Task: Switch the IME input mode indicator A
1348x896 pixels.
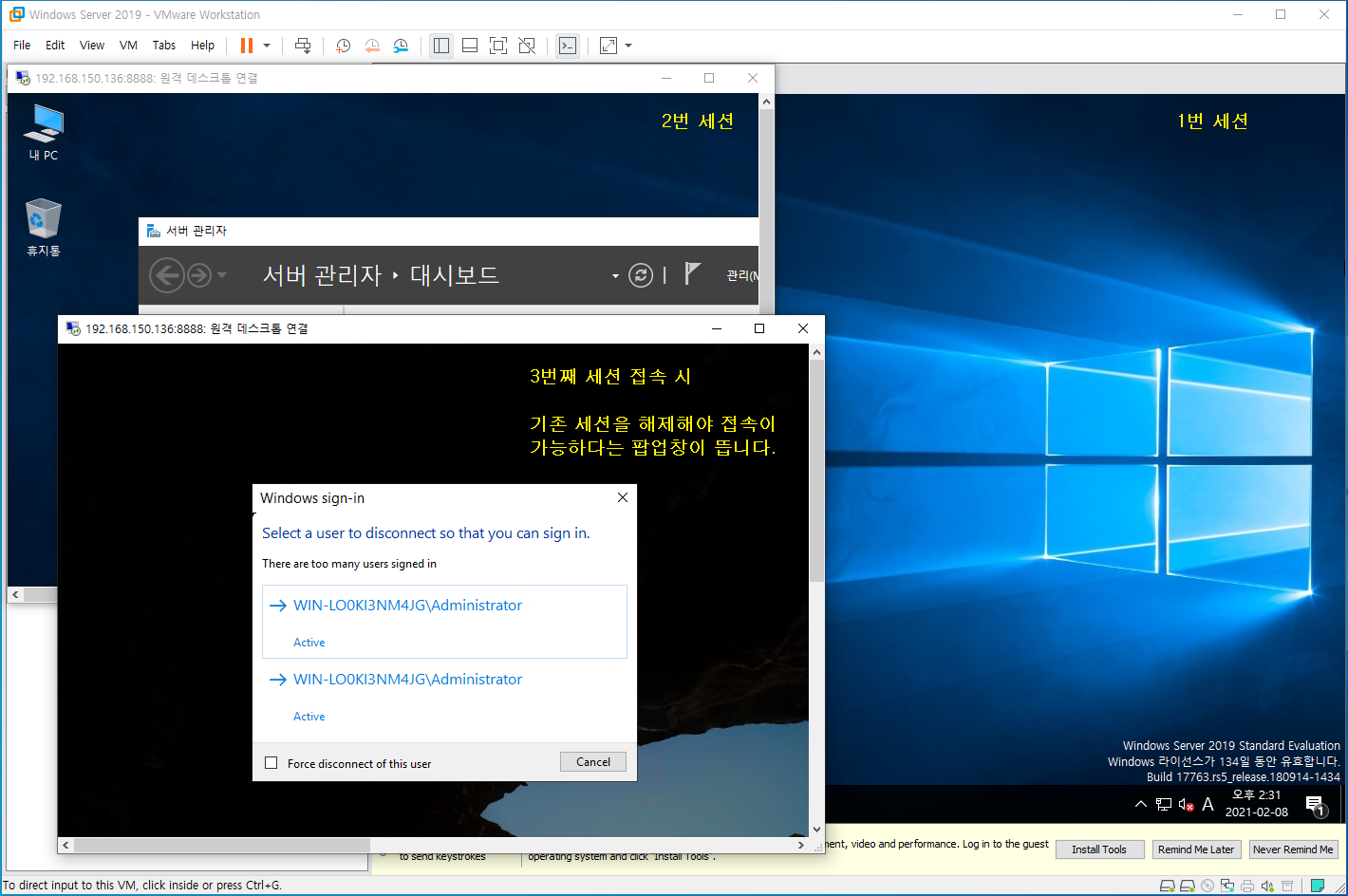Action: coord(1208,805)
